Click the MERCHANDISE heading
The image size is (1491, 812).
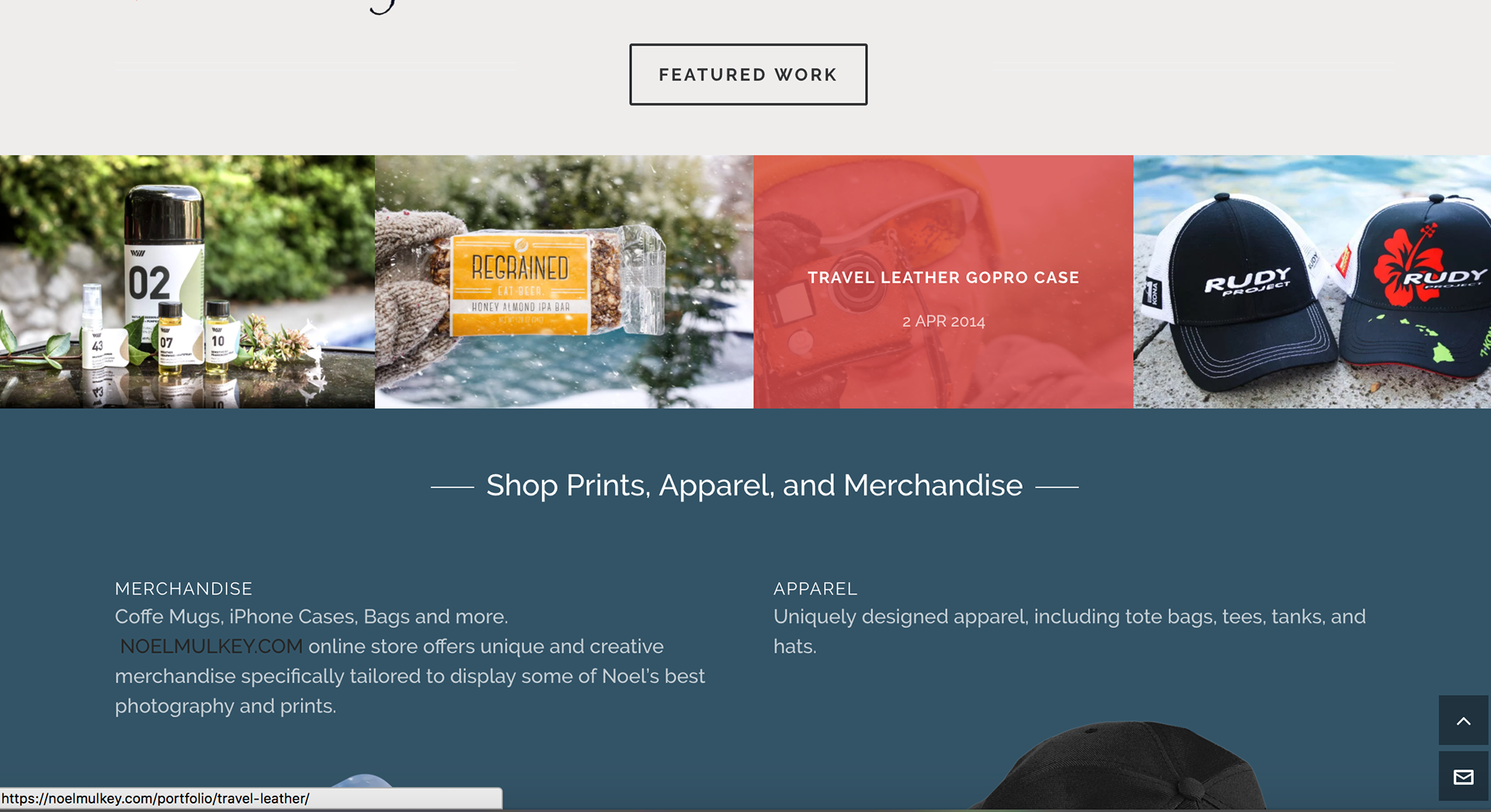183,588
